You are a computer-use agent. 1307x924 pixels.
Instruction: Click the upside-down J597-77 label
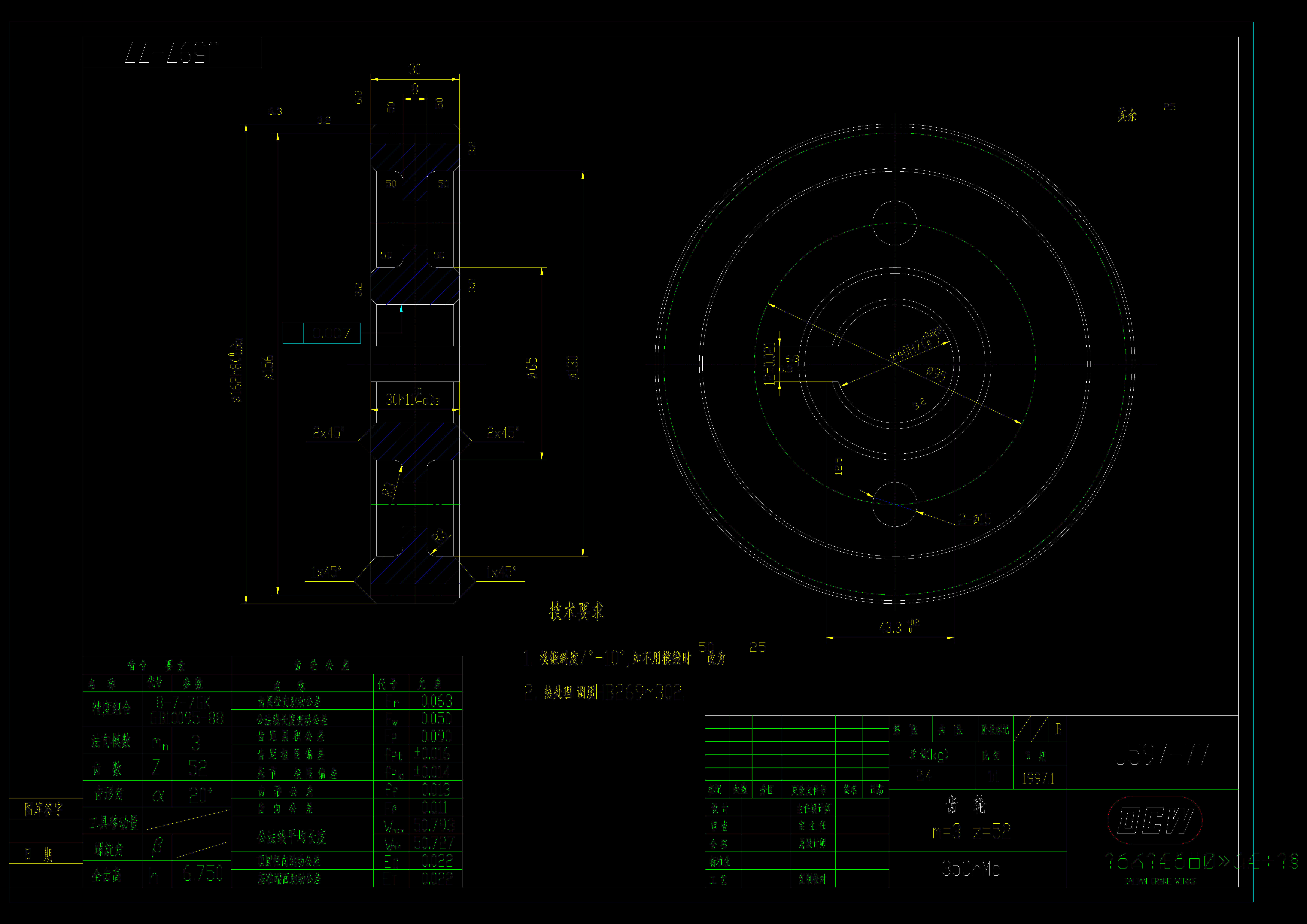(172, 52)
